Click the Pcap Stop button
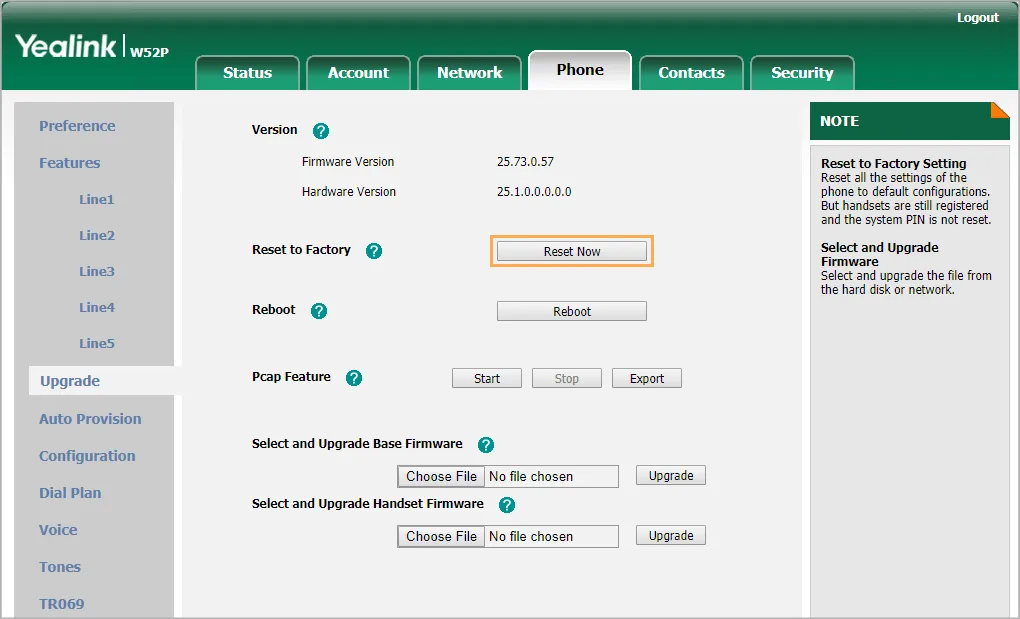The width and height of the screenshot is (1020, 619). click(567, 378)
